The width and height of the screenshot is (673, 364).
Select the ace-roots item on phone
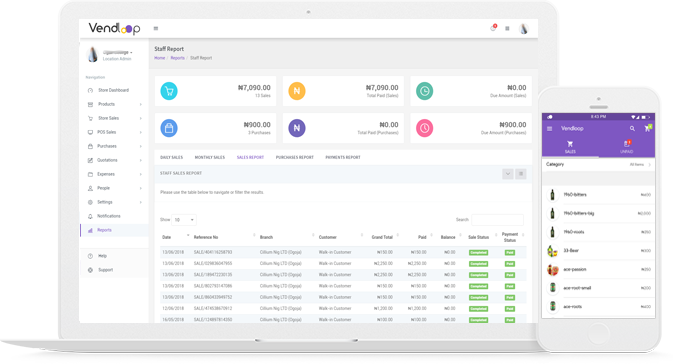point(598,307)
